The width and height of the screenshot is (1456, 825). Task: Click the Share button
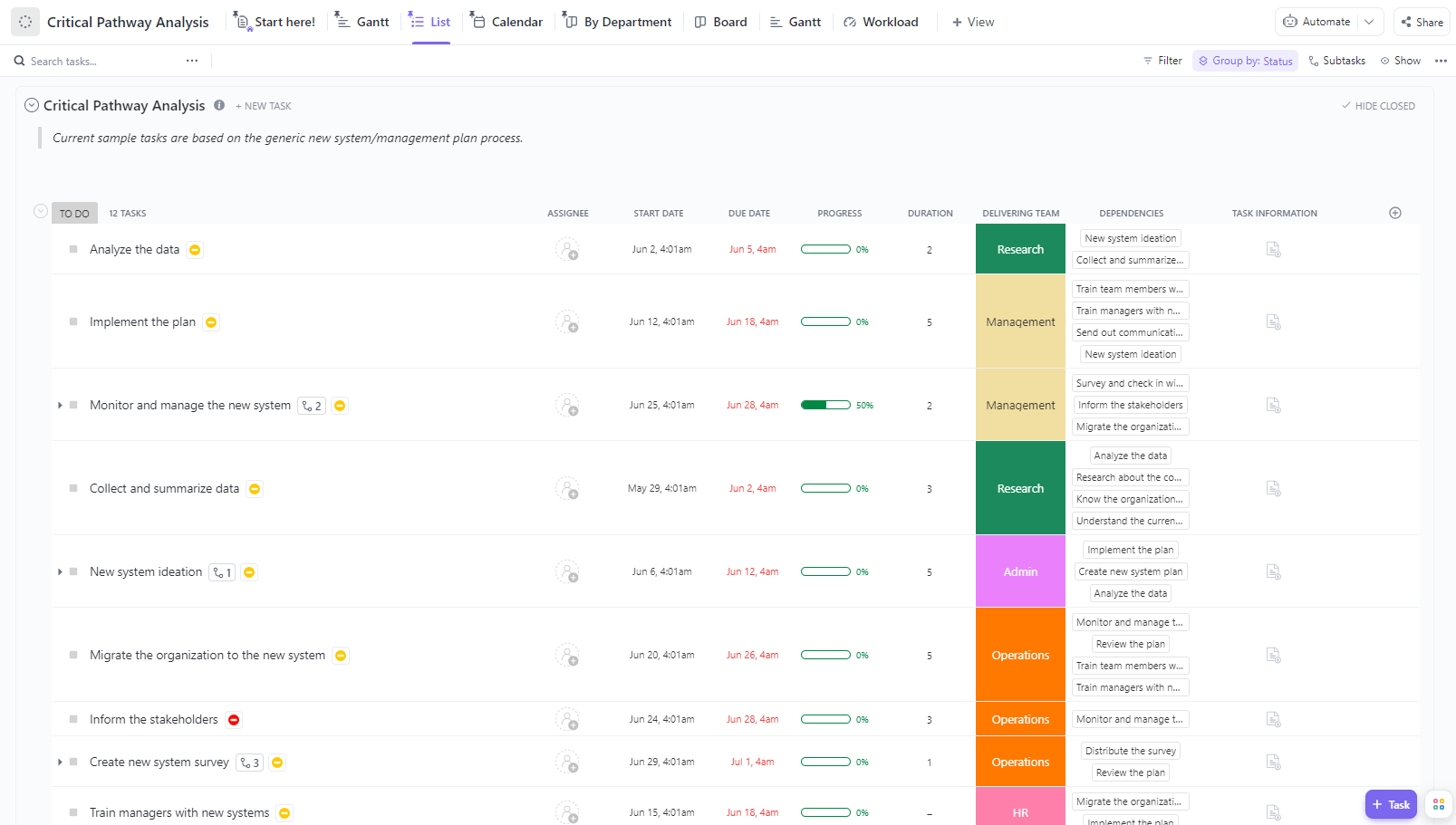[1422, 22]
